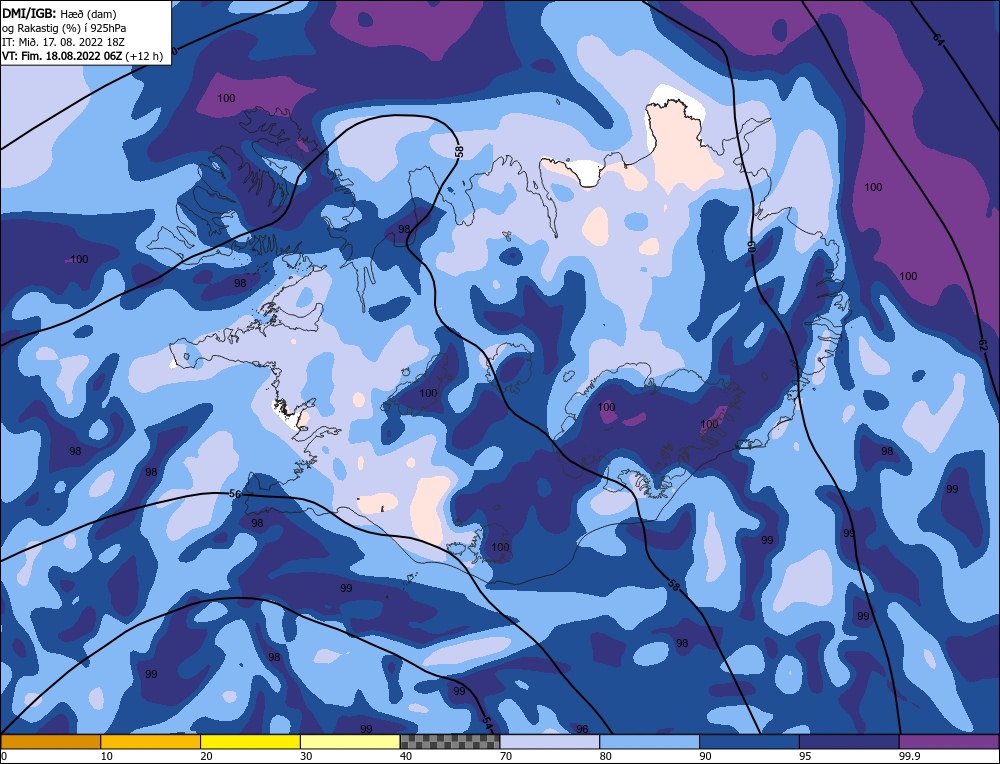This screenshot has width=1000, height=764.
Task: Click the '99.9' legend tick label
Action: pyautogui.click(x=908, y=756)
